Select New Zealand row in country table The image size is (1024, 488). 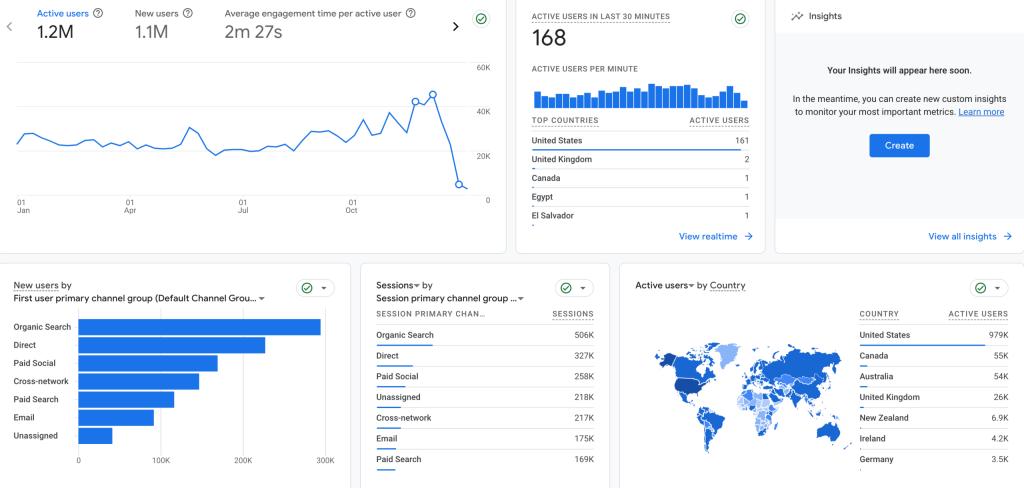pyautogui.click(x=934, y=418)
